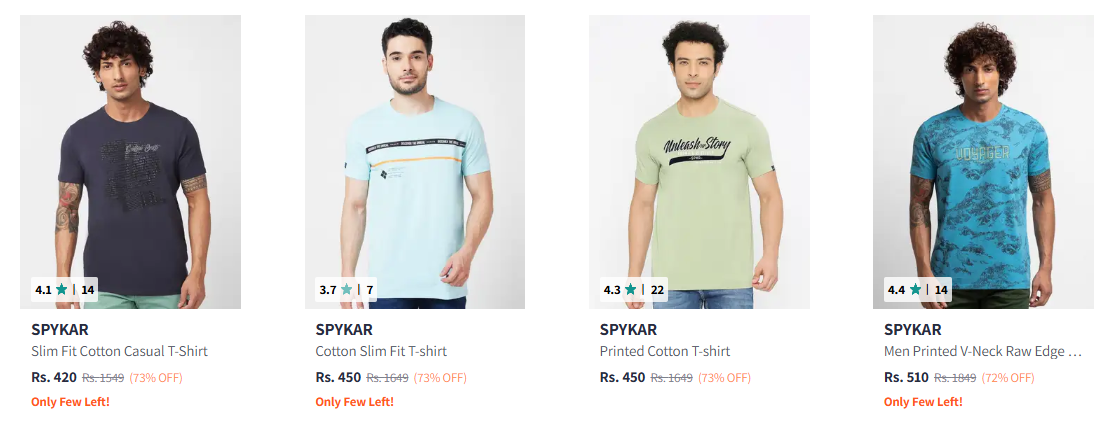The width and height of the screenshot is (1097, 431).
Task: Click the 3.7 star rating badge
Action: (x=346, y=290)
